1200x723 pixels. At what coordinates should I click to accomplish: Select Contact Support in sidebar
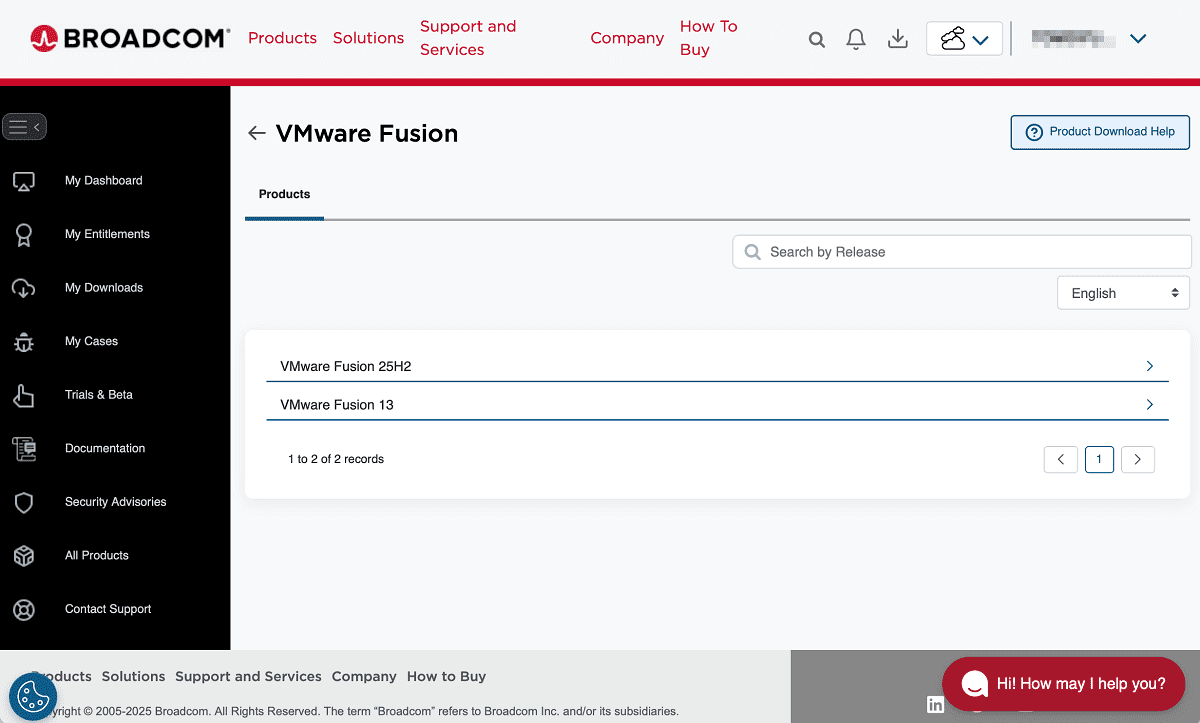[x=108, y=609]
